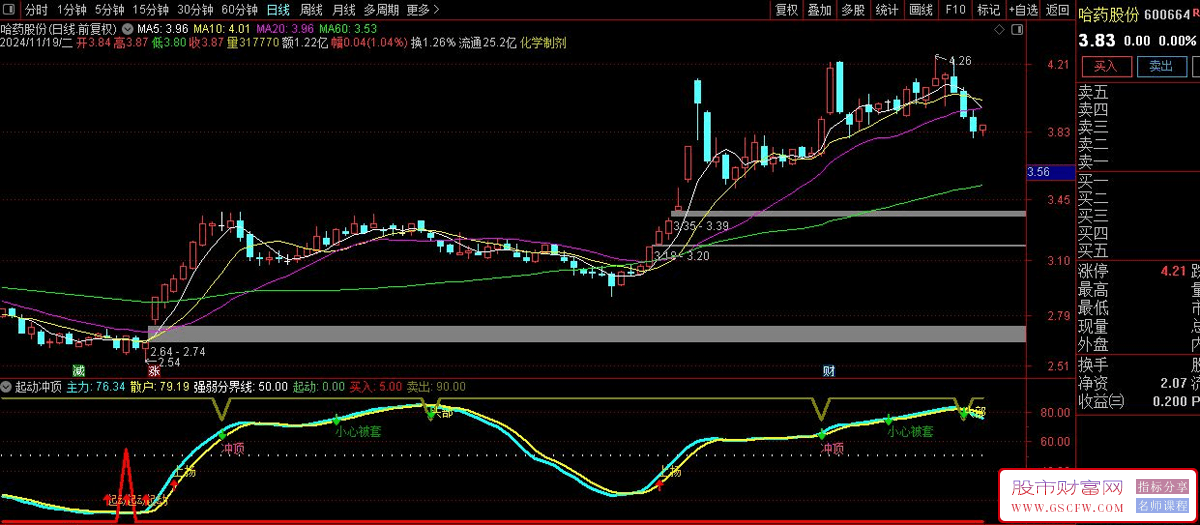Select the 5分钟 timeframe
The image size is (1200, 525).
pos(110,10)
